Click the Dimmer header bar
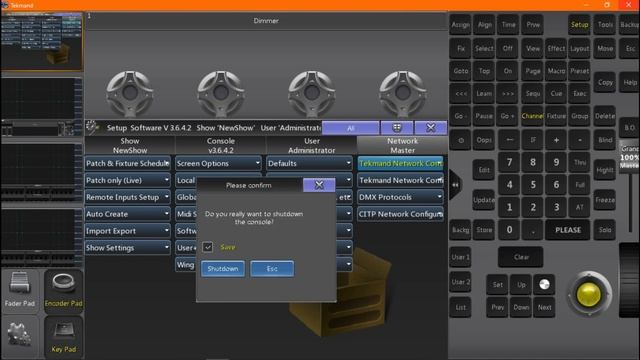 [x=266, y=20]
